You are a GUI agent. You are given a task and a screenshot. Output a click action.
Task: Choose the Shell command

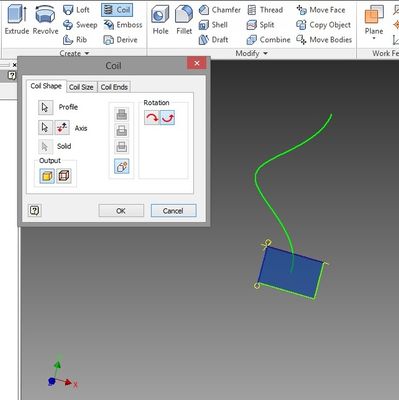(x=213, y=25)
